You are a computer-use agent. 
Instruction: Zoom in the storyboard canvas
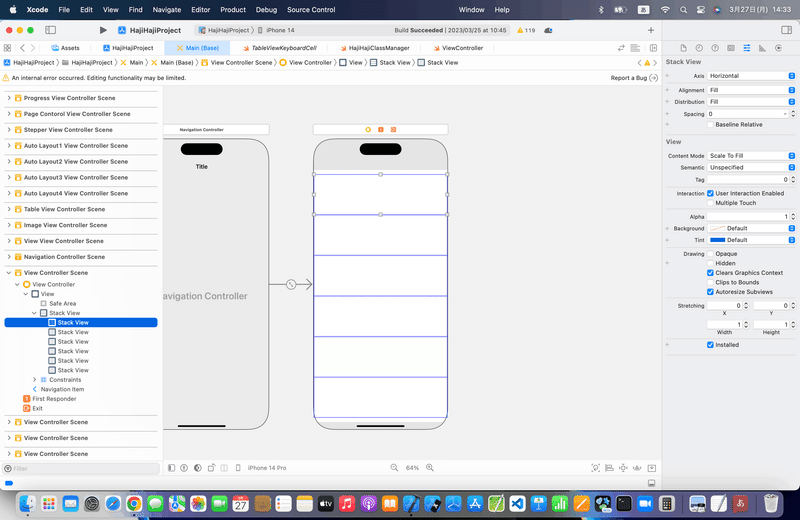[430, 467]
